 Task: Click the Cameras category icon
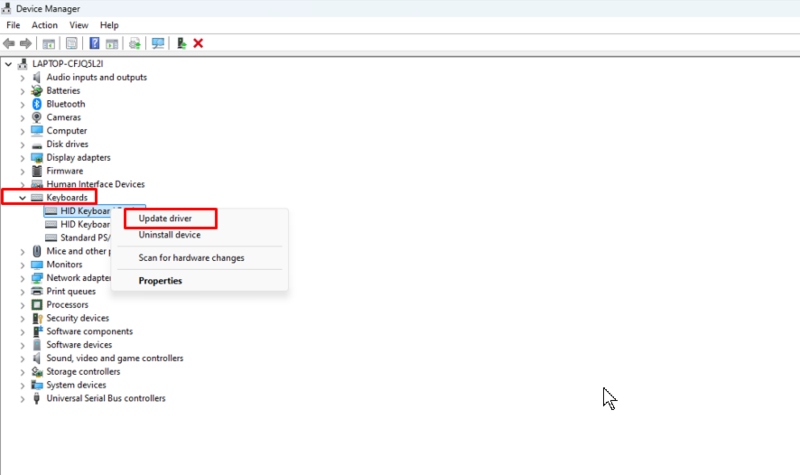coord(37,117)
